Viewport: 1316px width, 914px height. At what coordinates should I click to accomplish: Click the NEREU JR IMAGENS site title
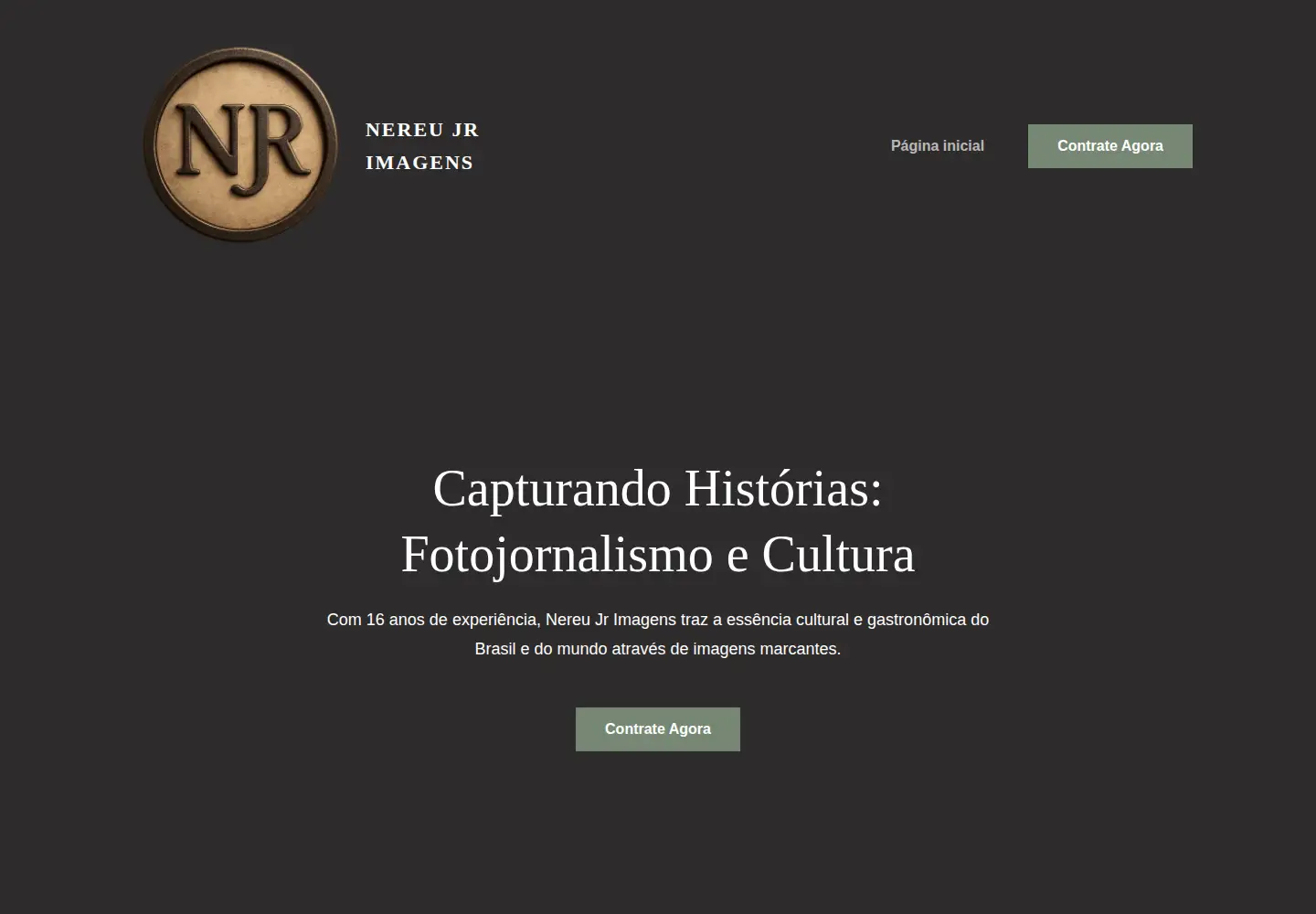422,146
